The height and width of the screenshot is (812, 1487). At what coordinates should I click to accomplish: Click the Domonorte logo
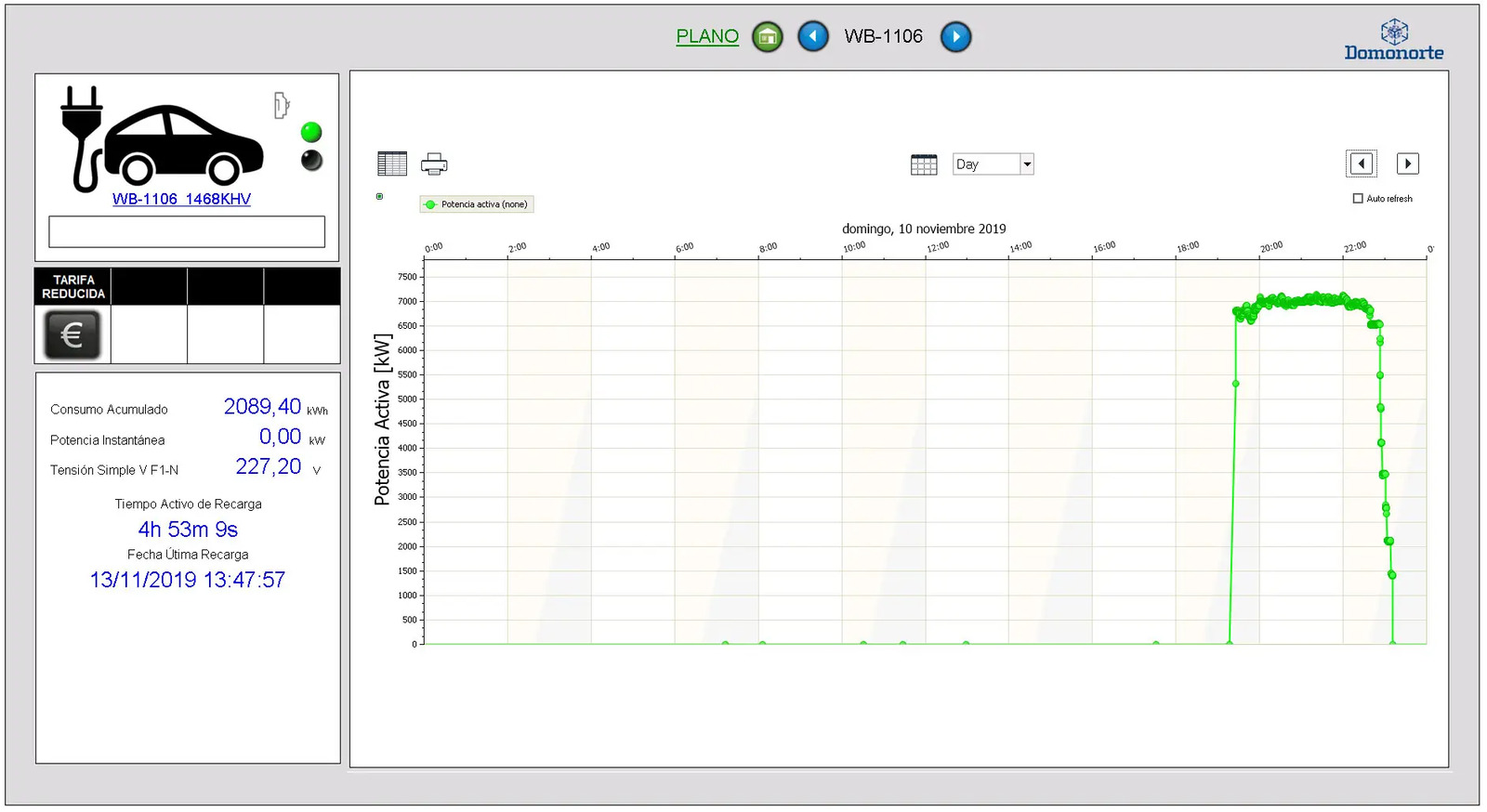pyautogui.click(x=1393, y=41)
